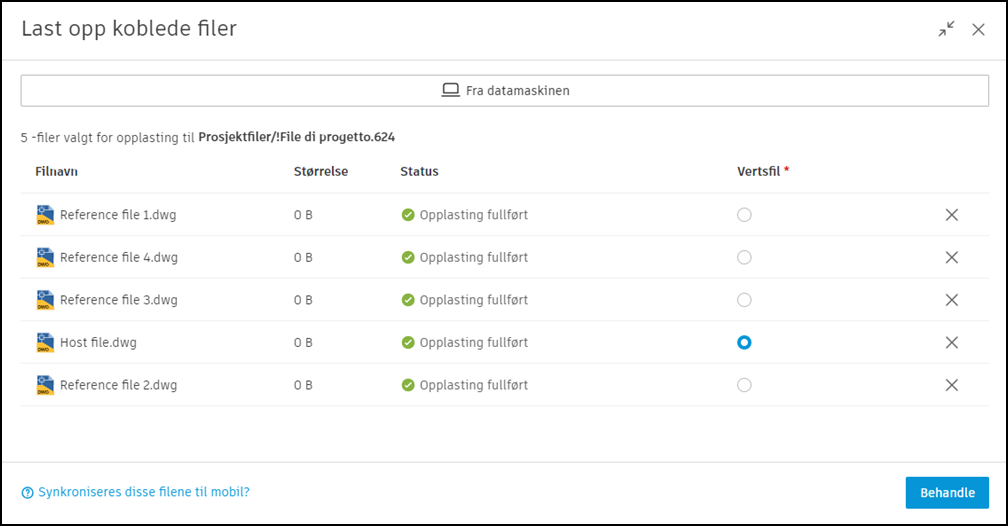Set Reference file 4.dwg as host file
1008x526 pixels.
(744, 257)
